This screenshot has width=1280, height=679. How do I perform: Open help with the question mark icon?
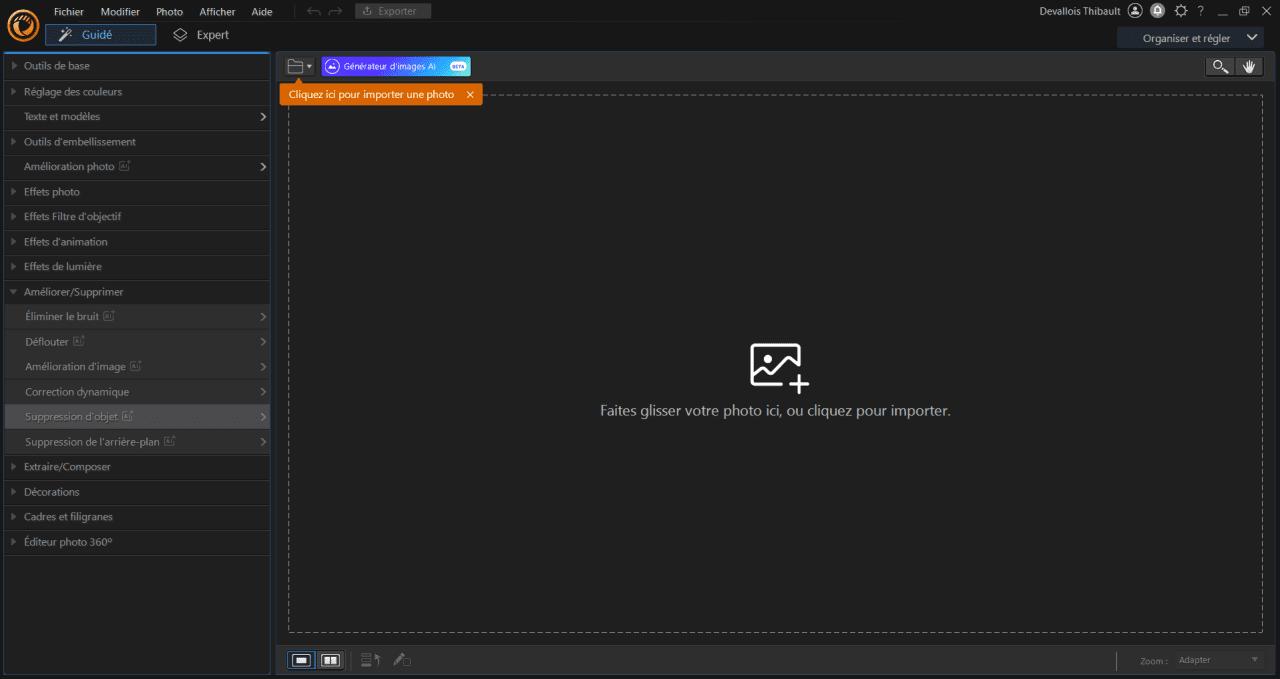pos(1200,12)
